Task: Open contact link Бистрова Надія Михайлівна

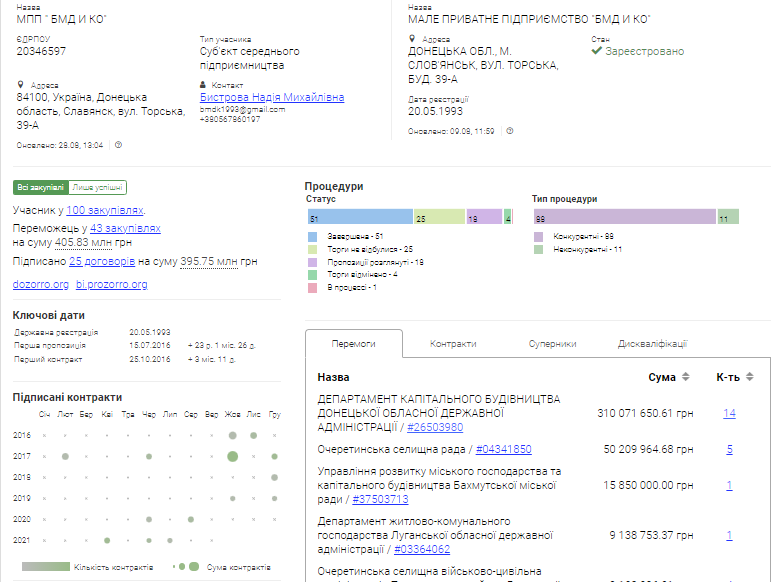Action: (272, 97)
